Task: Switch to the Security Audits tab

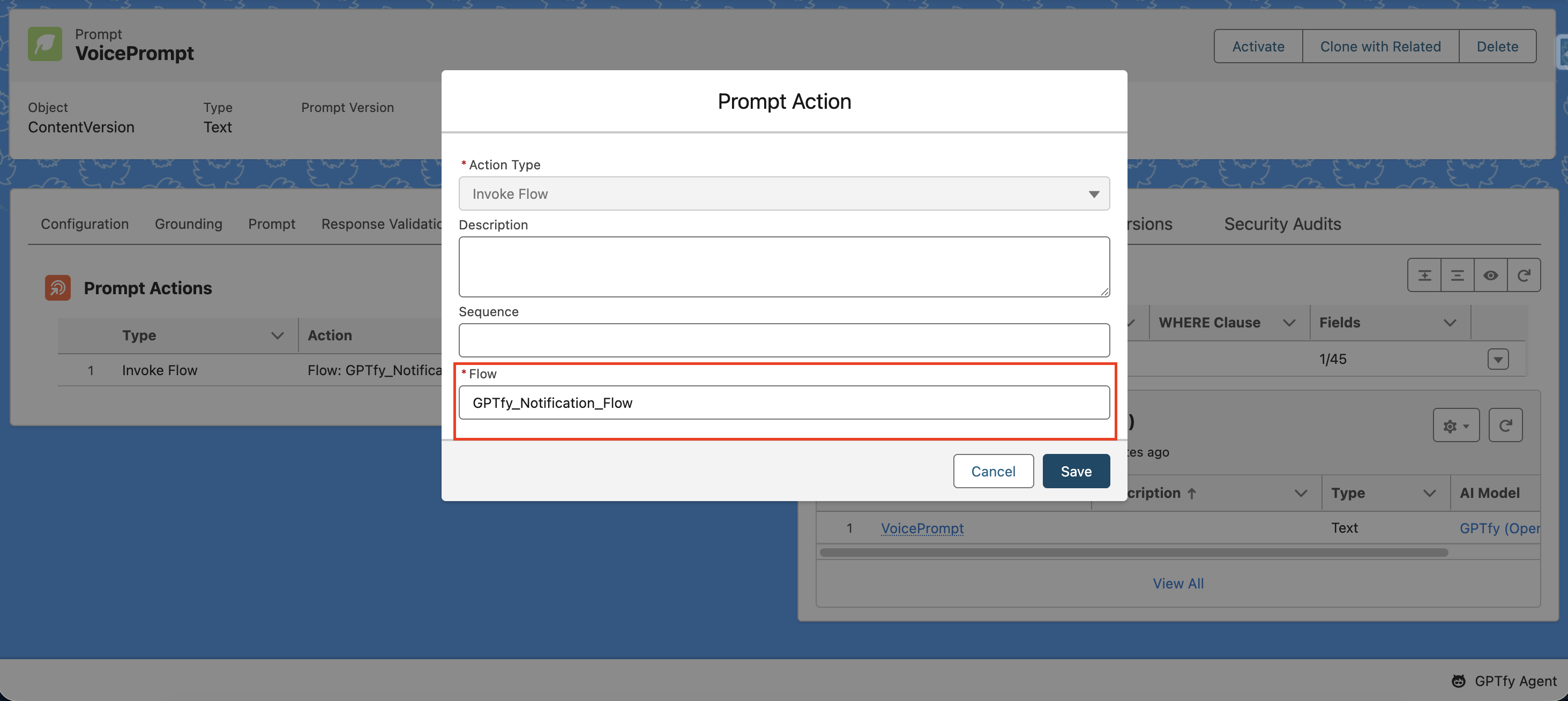Action: pos(1282,224)
